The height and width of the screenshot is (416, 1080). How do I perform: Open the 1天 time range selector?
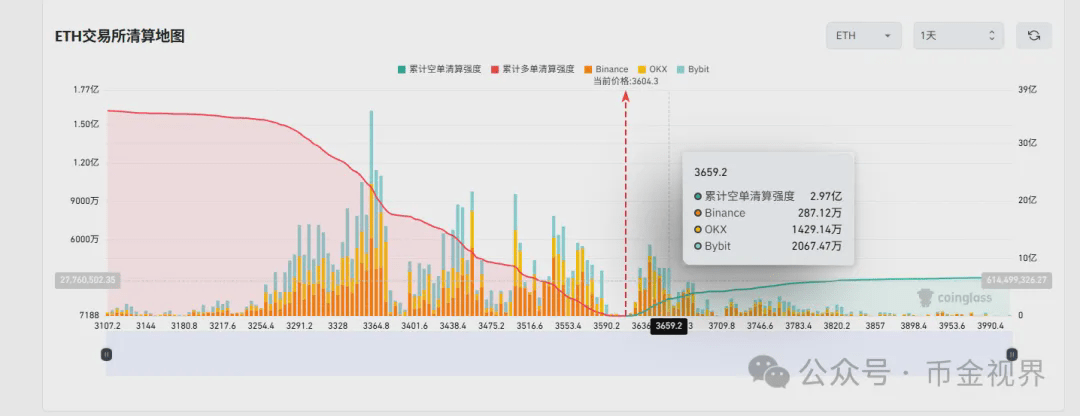click(x=958, y=36)
